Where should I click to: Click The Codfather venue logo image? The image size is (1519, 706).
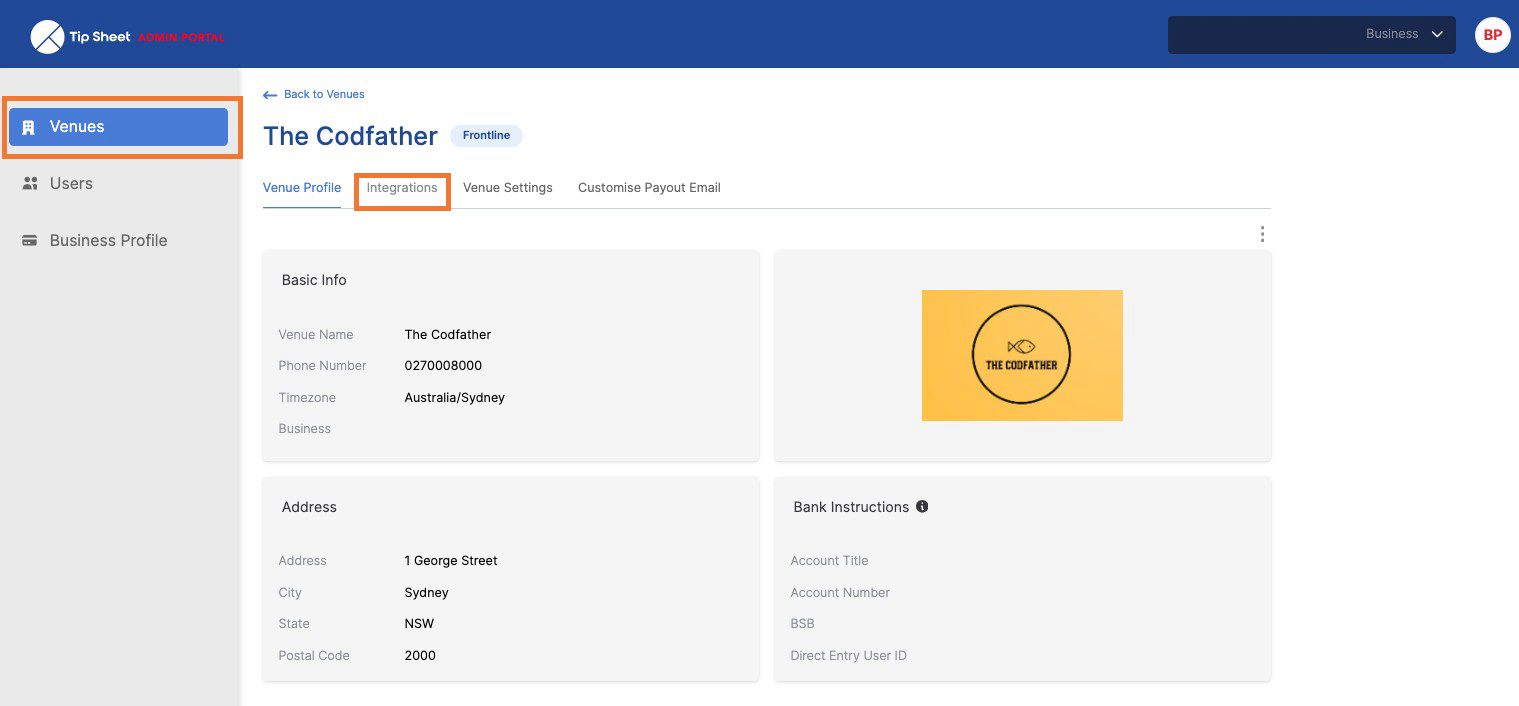[1022, 355]
